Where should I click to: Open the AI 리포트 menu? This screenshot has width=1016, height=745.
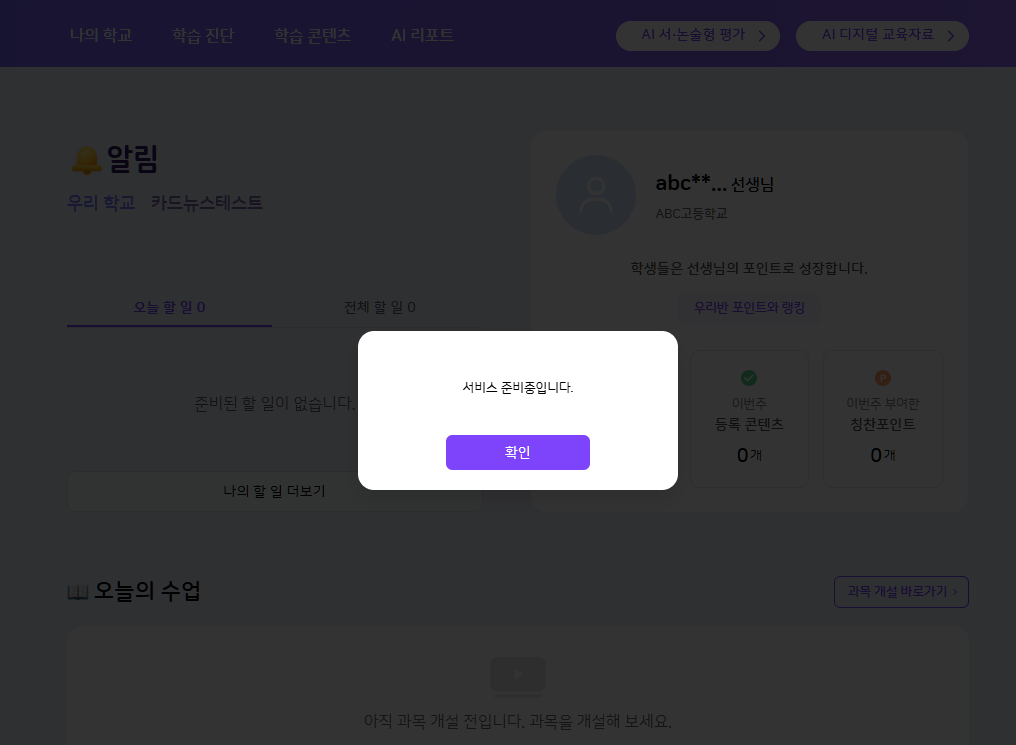click(x=422, y=35)
